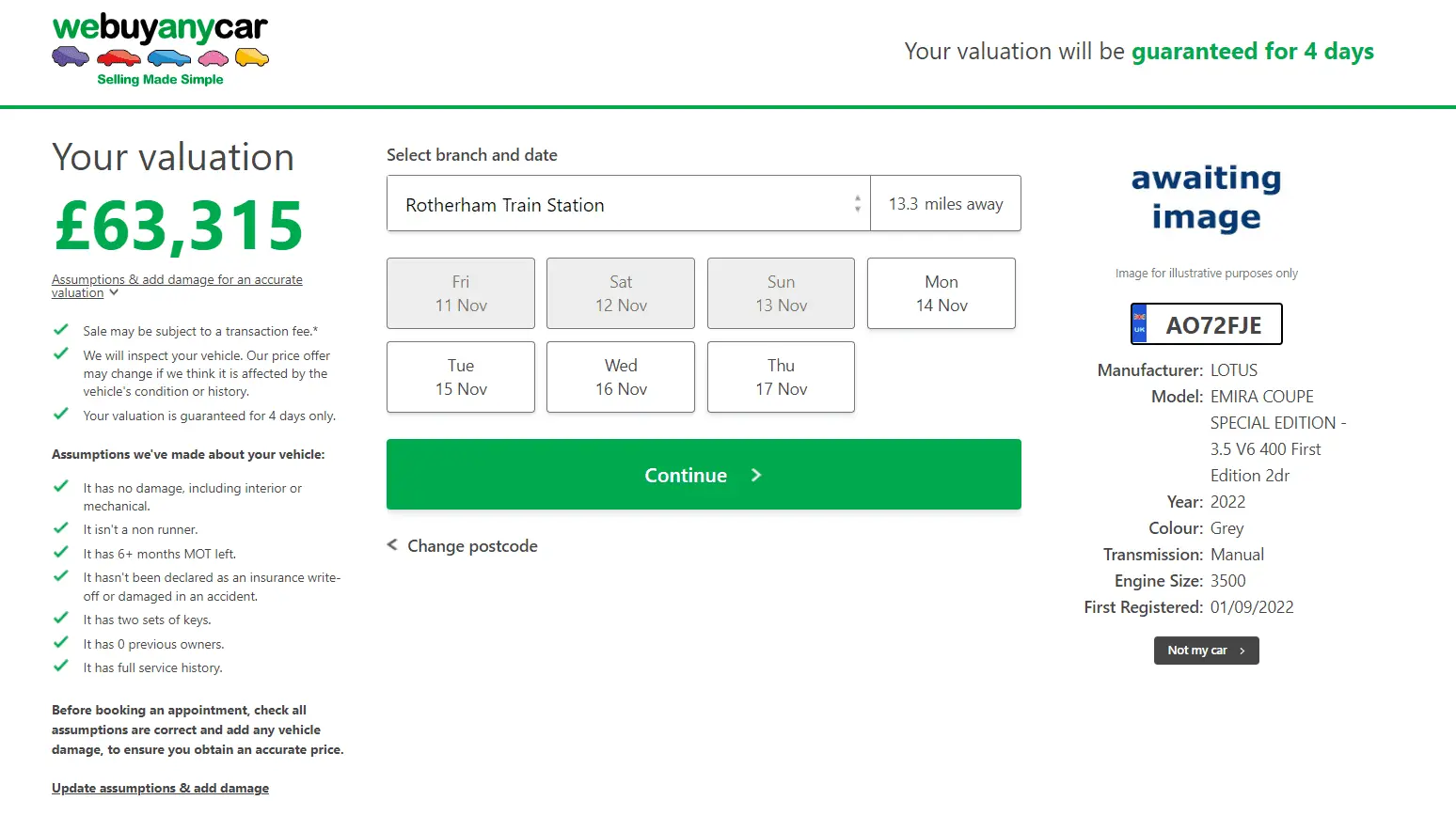
Task: Pick the Wed 16 Nov date option
Action: click(621, 377)
